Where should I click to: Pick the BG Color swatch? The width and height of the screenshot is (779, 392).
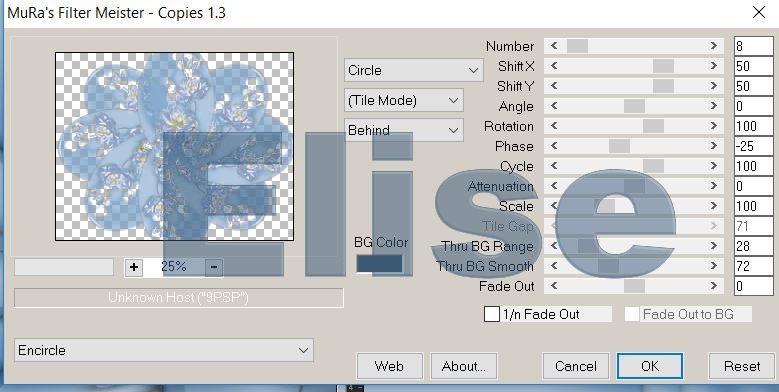[380, 263]
